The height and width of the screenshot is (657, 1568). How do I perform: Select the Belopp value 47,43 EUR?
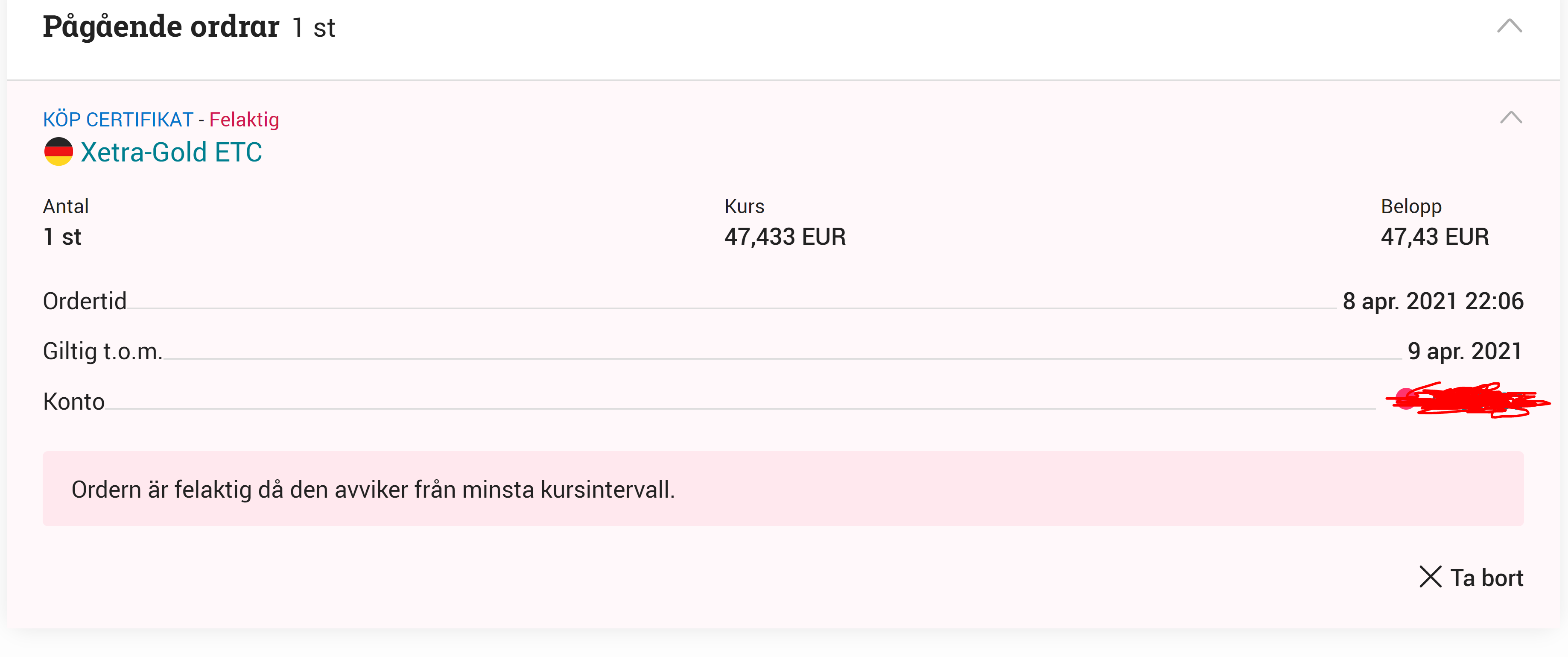[x=1434, y=236]
